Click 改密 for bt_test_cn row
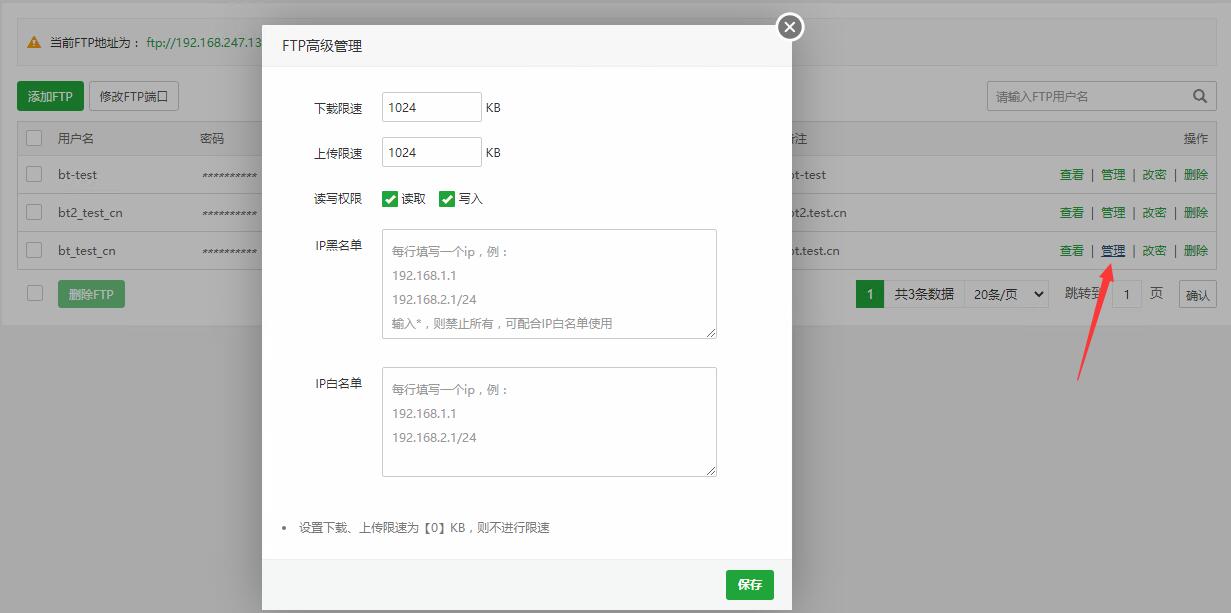 (x=1154, y=251)
